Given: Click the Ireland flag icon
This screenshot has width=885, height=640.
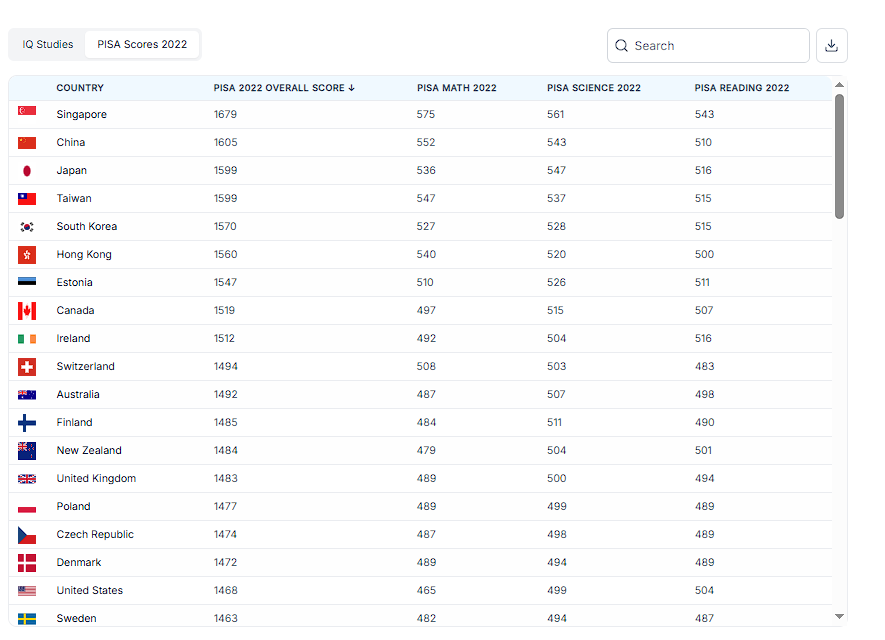Looking at the screenshot, I should (27, 339).
